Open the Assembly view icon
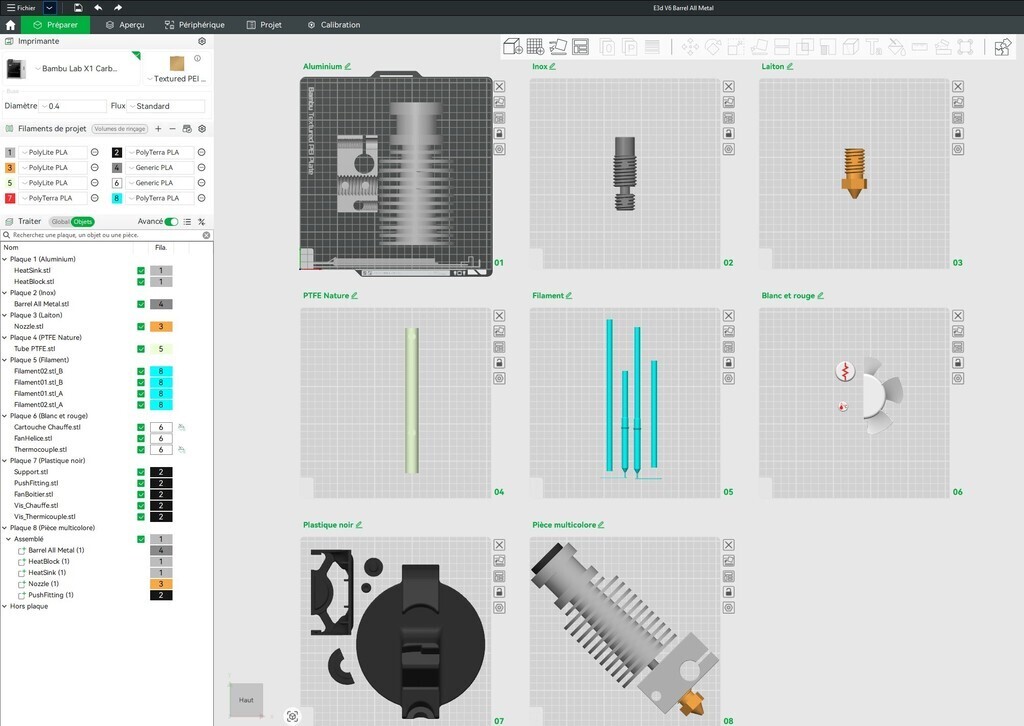Image resolution: width=1024 pixels, height=726 pixels. tap(1002, 47)
